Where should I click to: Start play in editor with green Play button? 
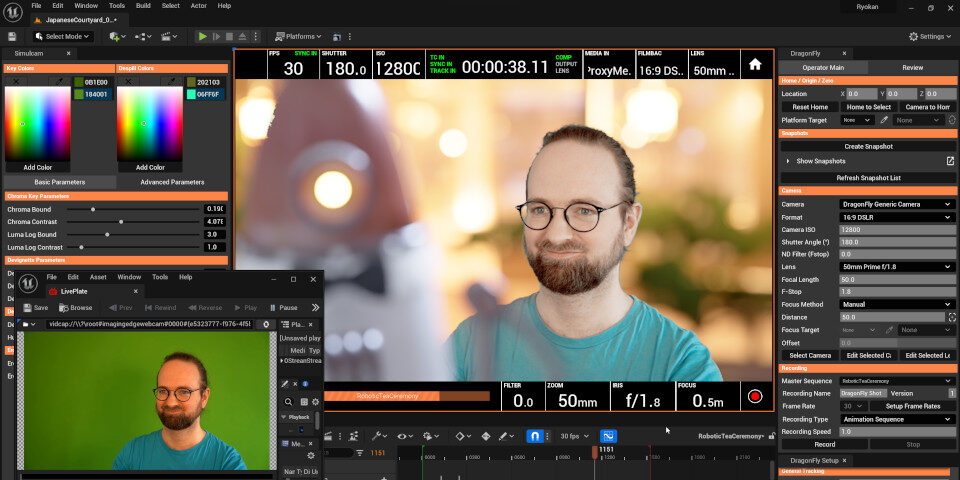[x=203, y=37]
